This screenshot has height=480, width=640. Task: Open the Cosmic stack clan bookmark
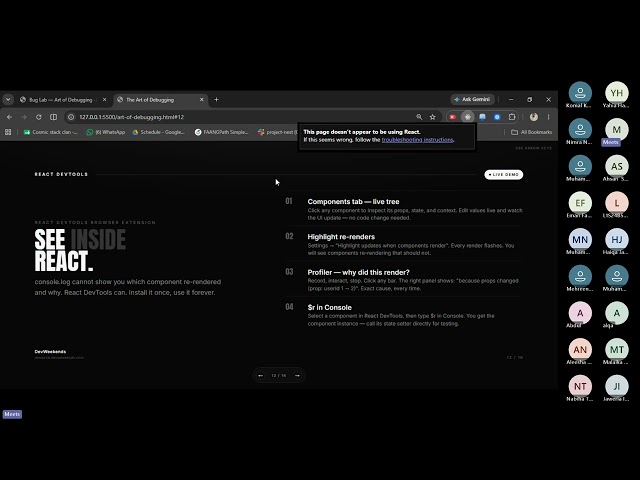51,132
